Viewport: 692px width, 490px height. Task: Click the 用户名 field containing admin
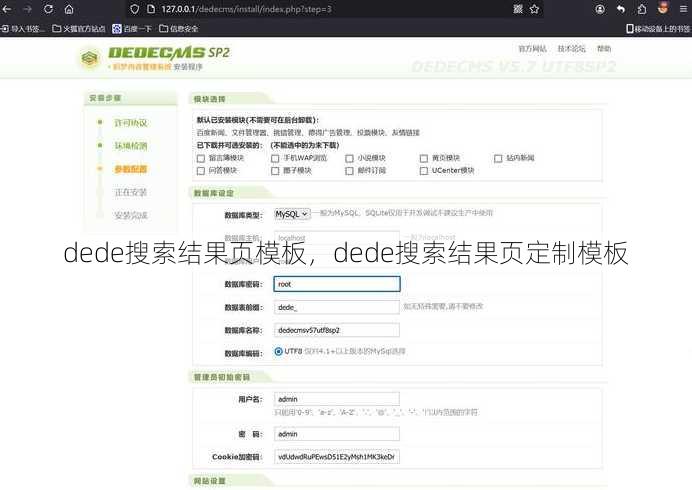(337, 399)
